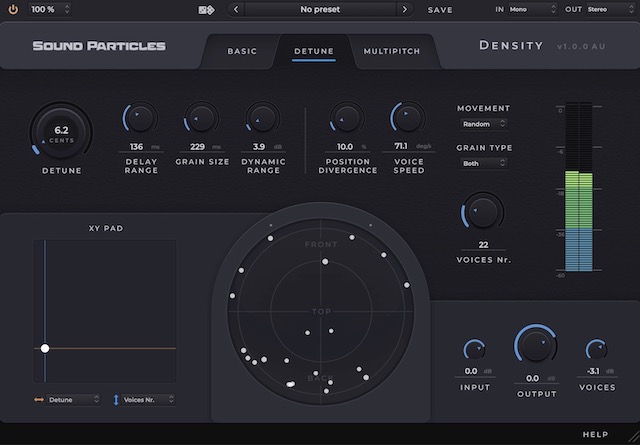Click the No preset name field
Image resolution: width=640 pixels, height=445 pixels.
tap(319, 9)
